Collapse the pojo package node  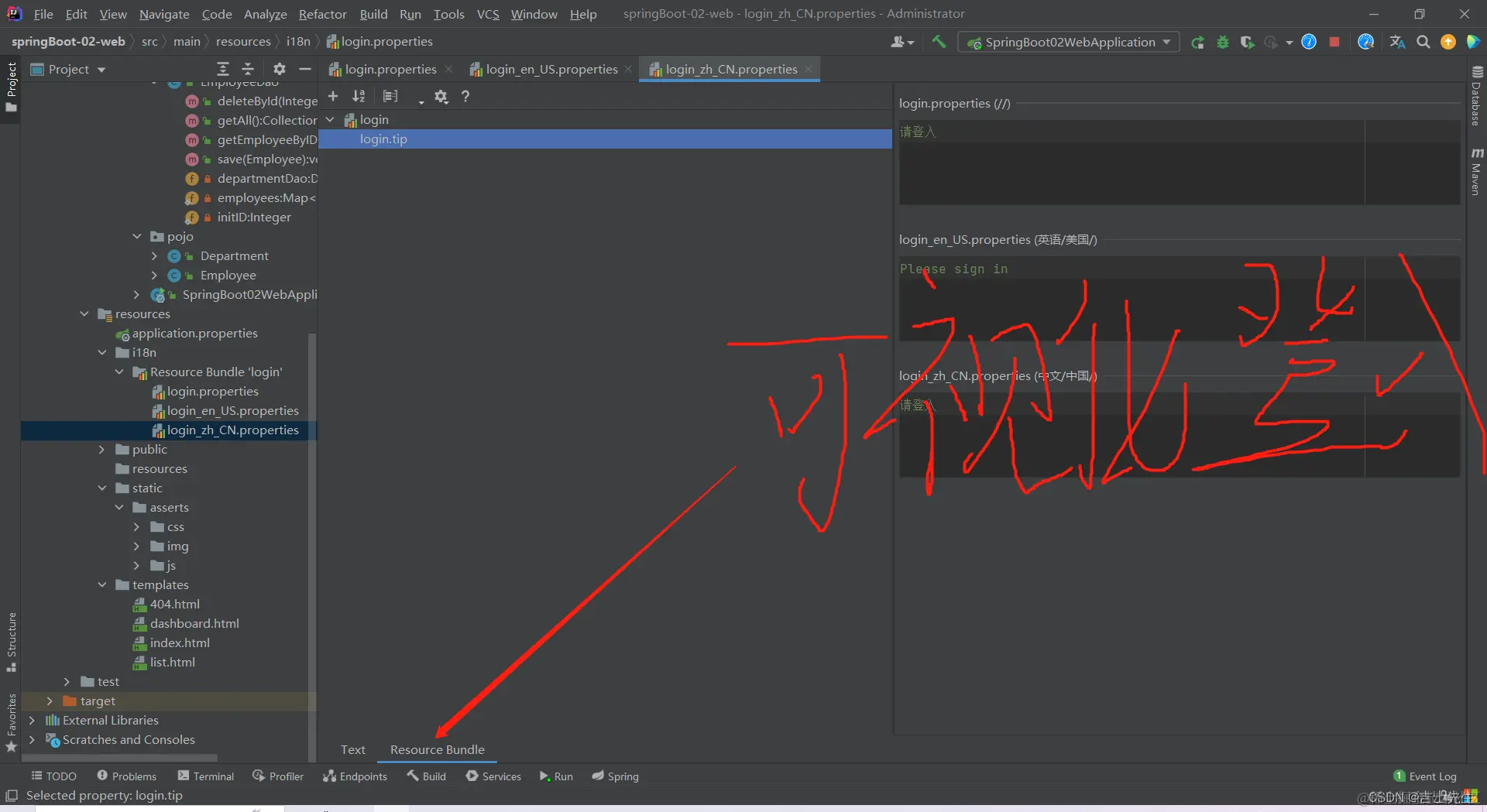[137, 236]
